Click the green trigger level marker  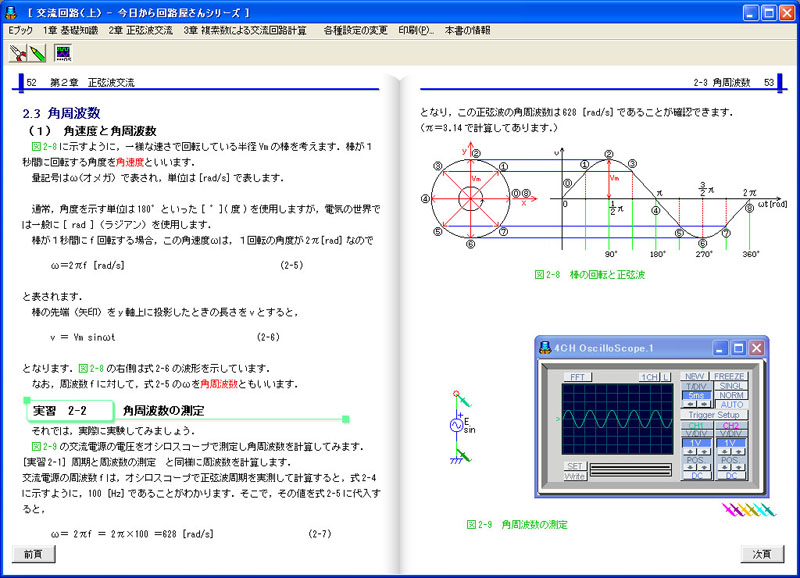click(558, 419)
